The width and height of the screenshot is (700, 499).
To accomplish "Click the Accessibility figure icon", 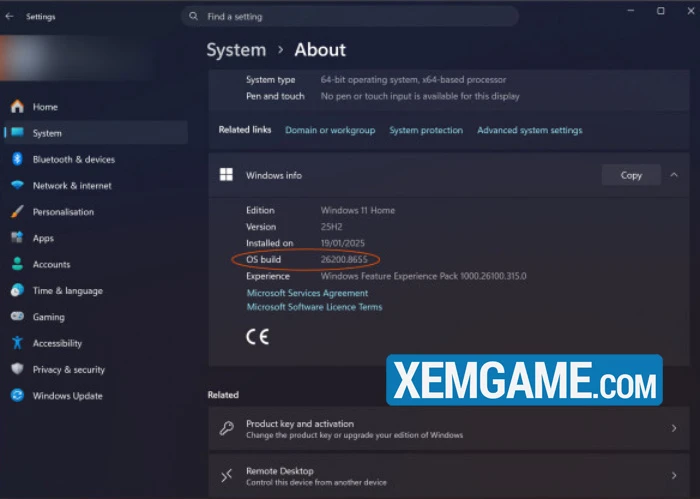I will pos(17,342).
